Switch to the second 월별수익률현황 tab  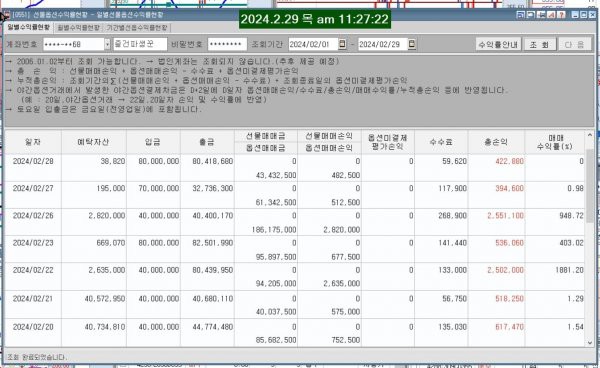pyautogui.click(x=78, y=28)
